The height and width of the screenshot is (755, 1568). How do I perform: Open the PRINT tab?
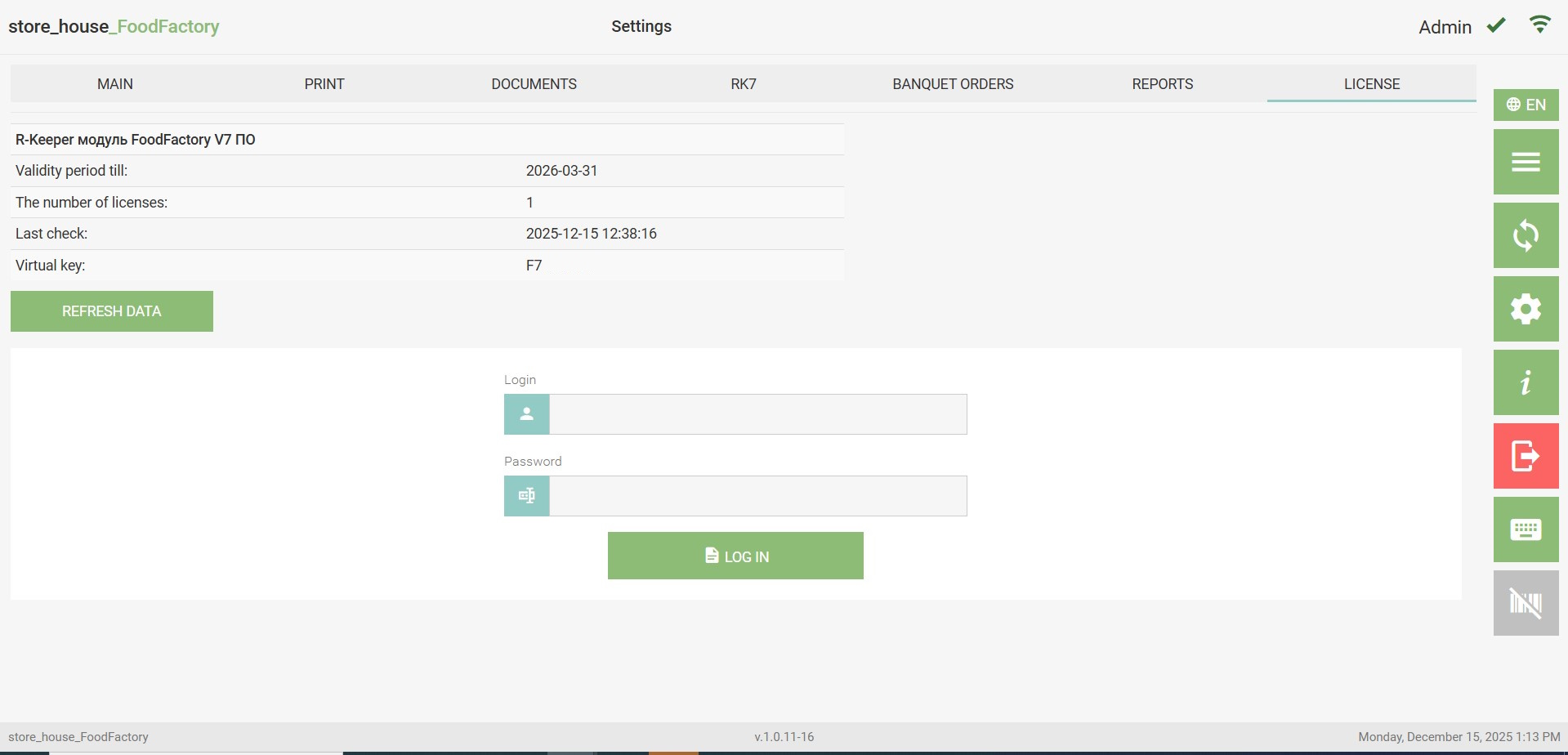point(324,84)
